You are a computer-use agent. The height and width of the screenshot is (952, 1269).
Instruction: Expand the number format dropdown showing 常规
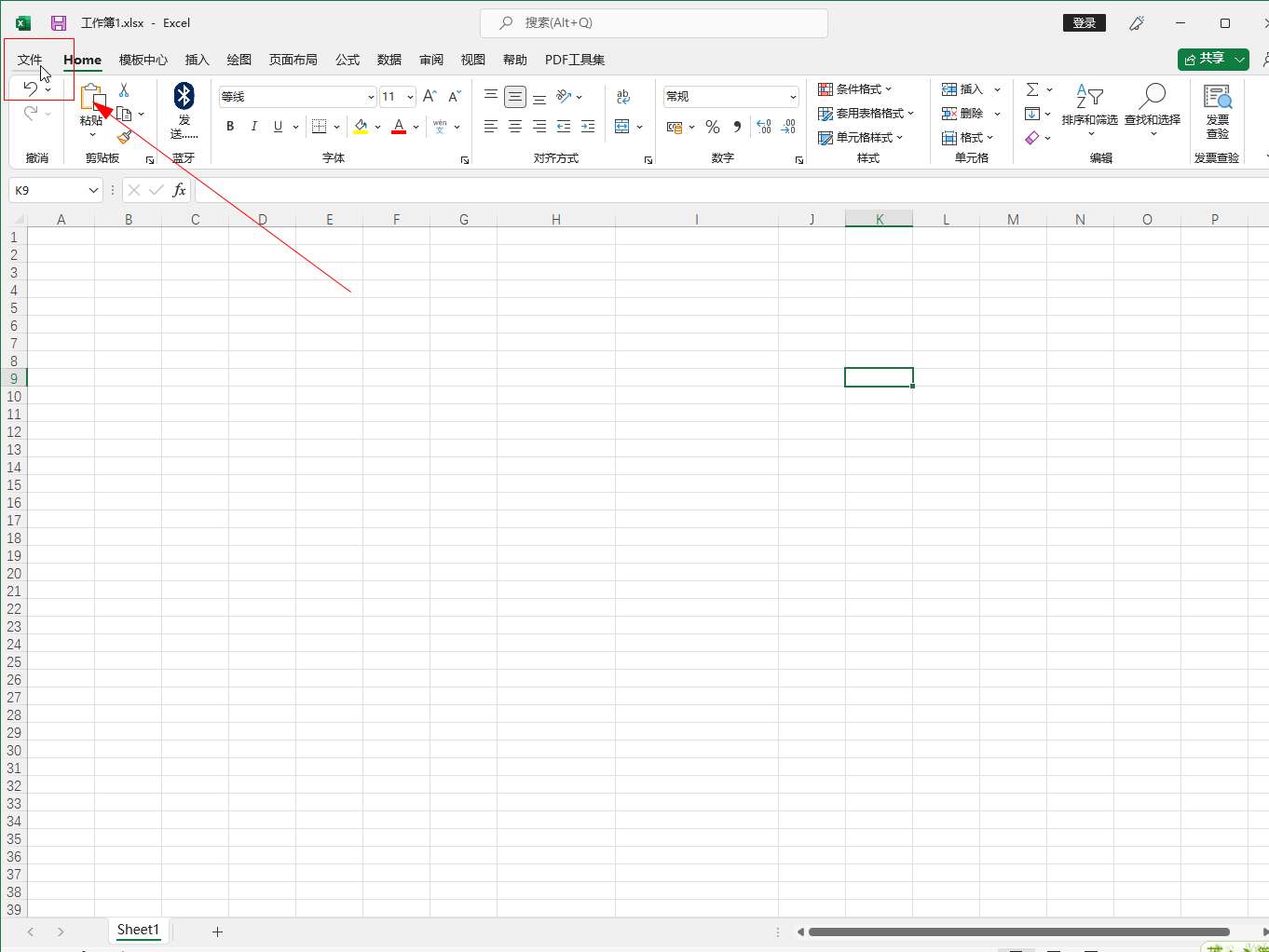[x=793, y=97]
